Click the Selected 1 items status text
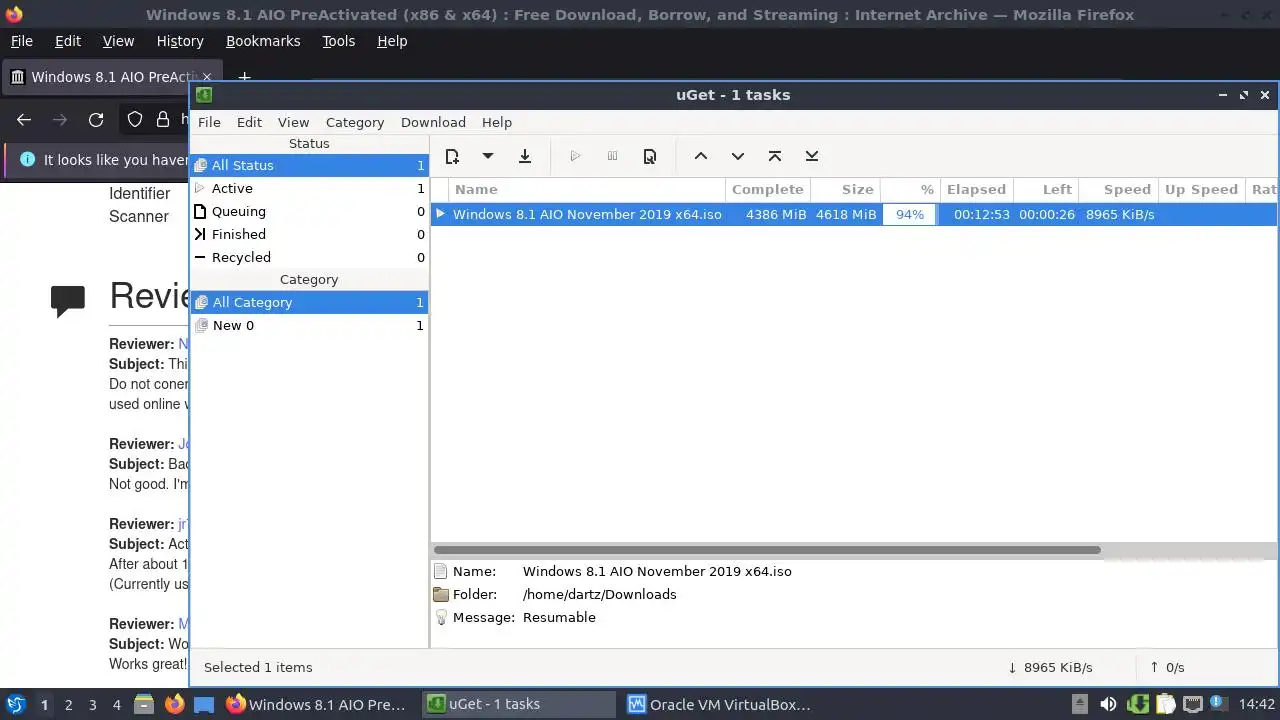 click(x=258, y=667)
